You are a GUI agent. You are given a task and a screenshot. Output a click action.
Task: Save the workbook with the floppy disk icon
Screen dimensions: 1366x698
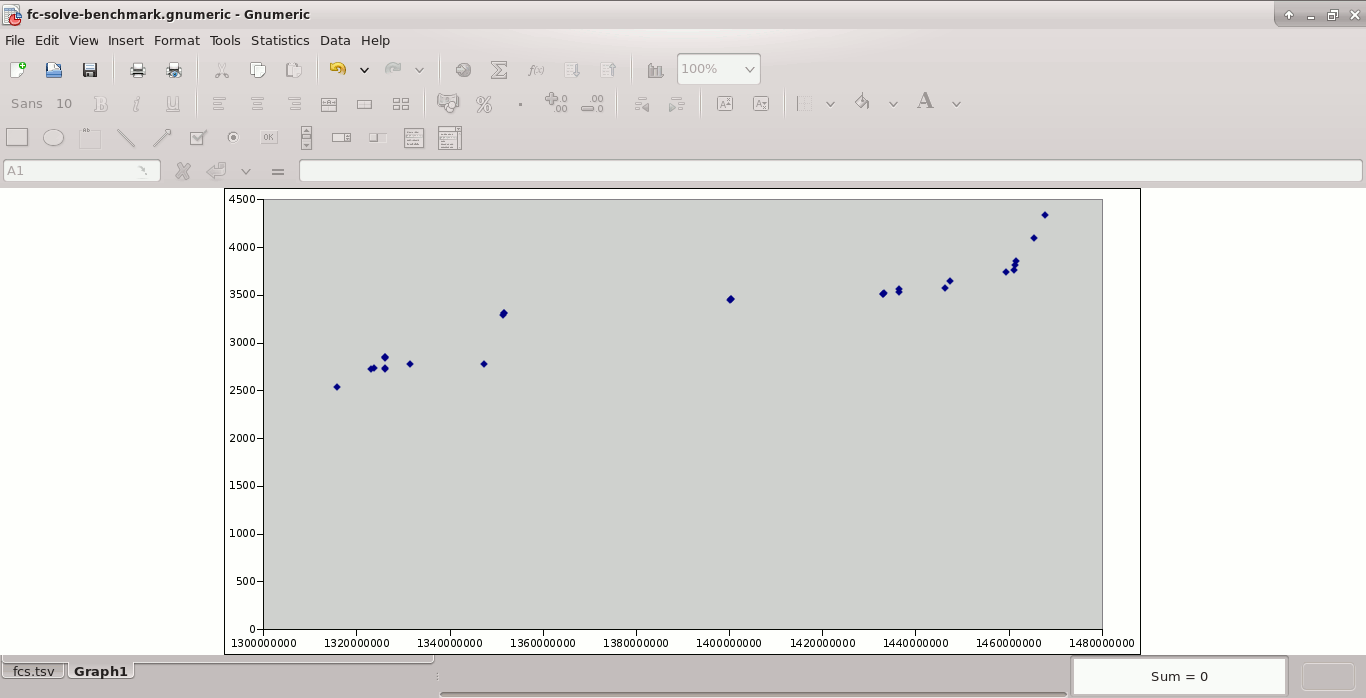[90, 70]
